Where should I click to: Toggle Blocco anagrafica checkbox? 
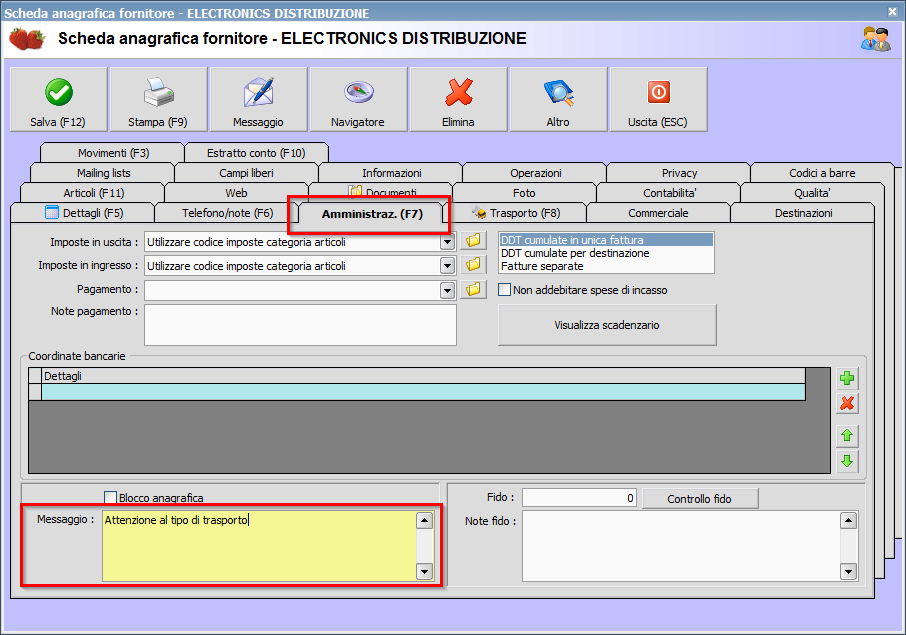[x=110, y=497]
